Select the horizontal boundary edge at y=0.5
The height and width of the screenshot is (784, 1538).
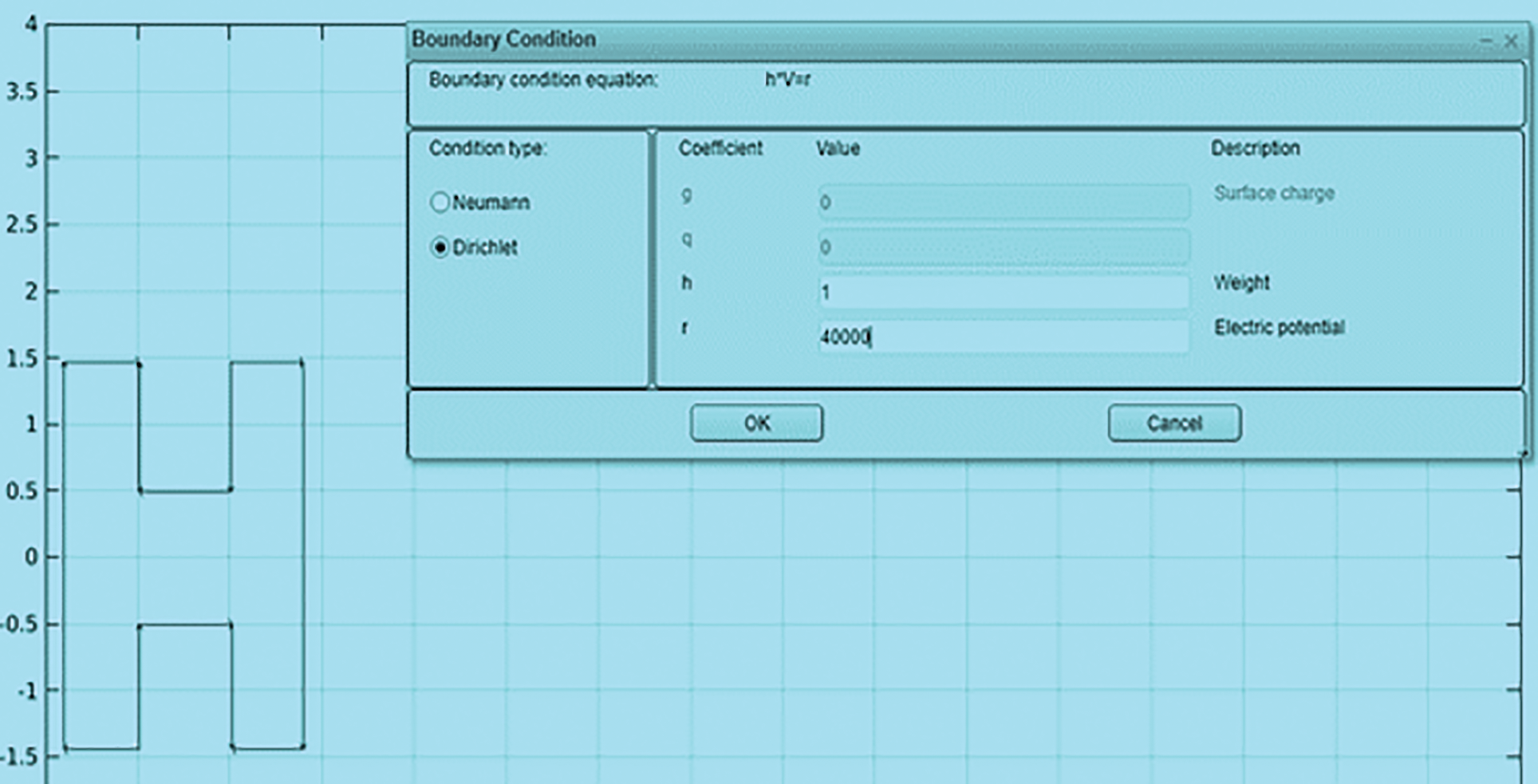click(x=185, y=490)
